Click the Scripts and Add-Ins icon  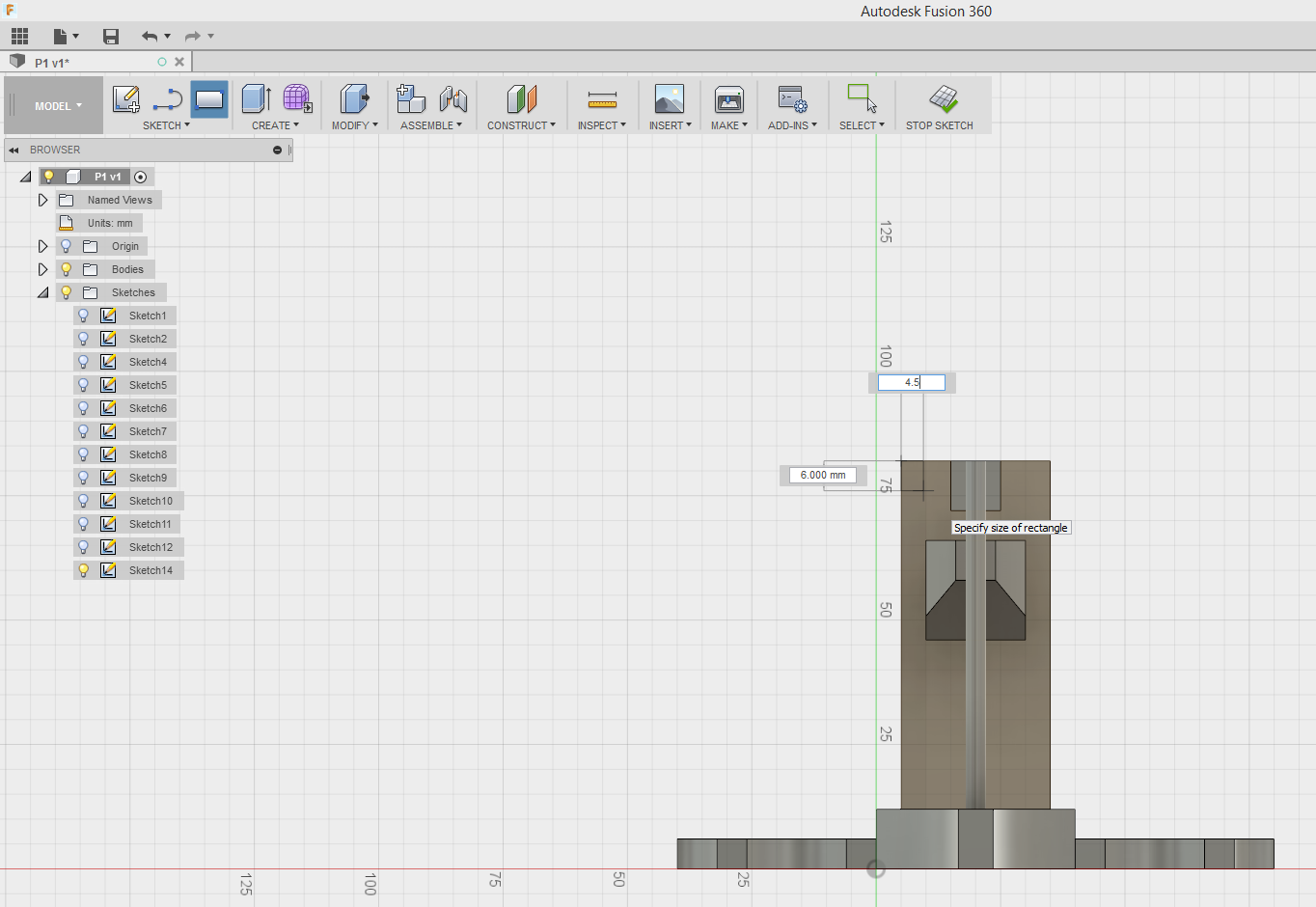[792, 99]
